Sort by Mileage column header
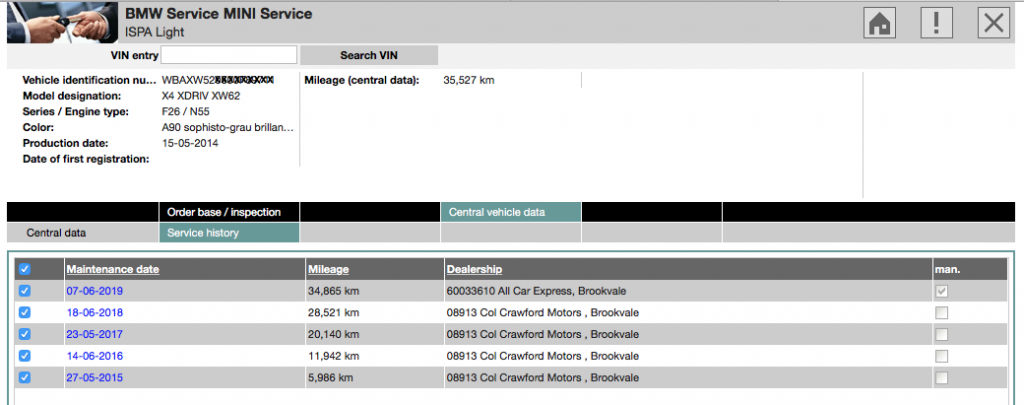Image resolution: width=1024 pixels, height=405 pixels. [x=328, y=269]
